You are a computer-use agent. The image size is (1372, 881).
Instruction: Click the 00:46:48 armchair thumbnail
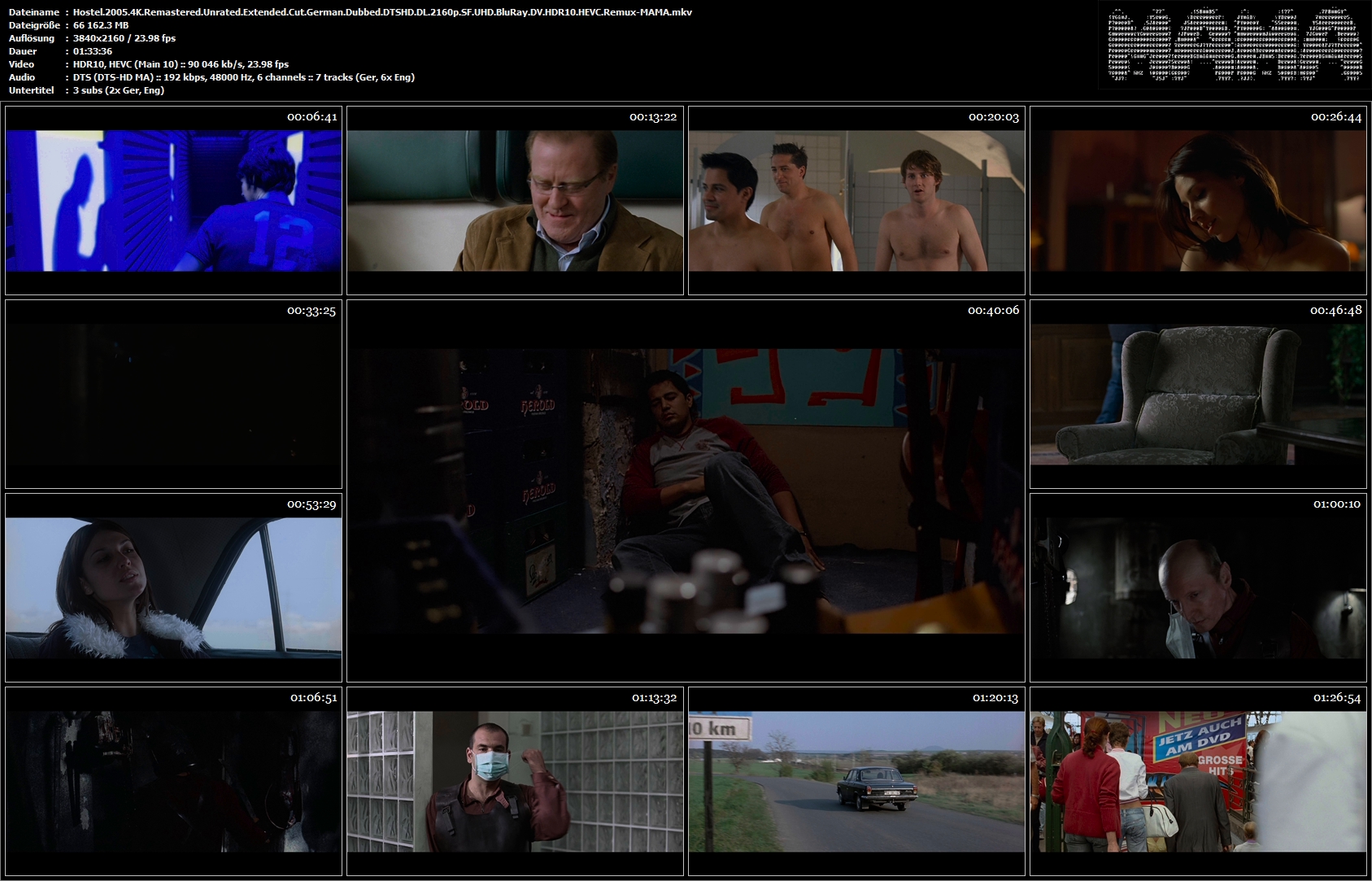click(1198, 394)
